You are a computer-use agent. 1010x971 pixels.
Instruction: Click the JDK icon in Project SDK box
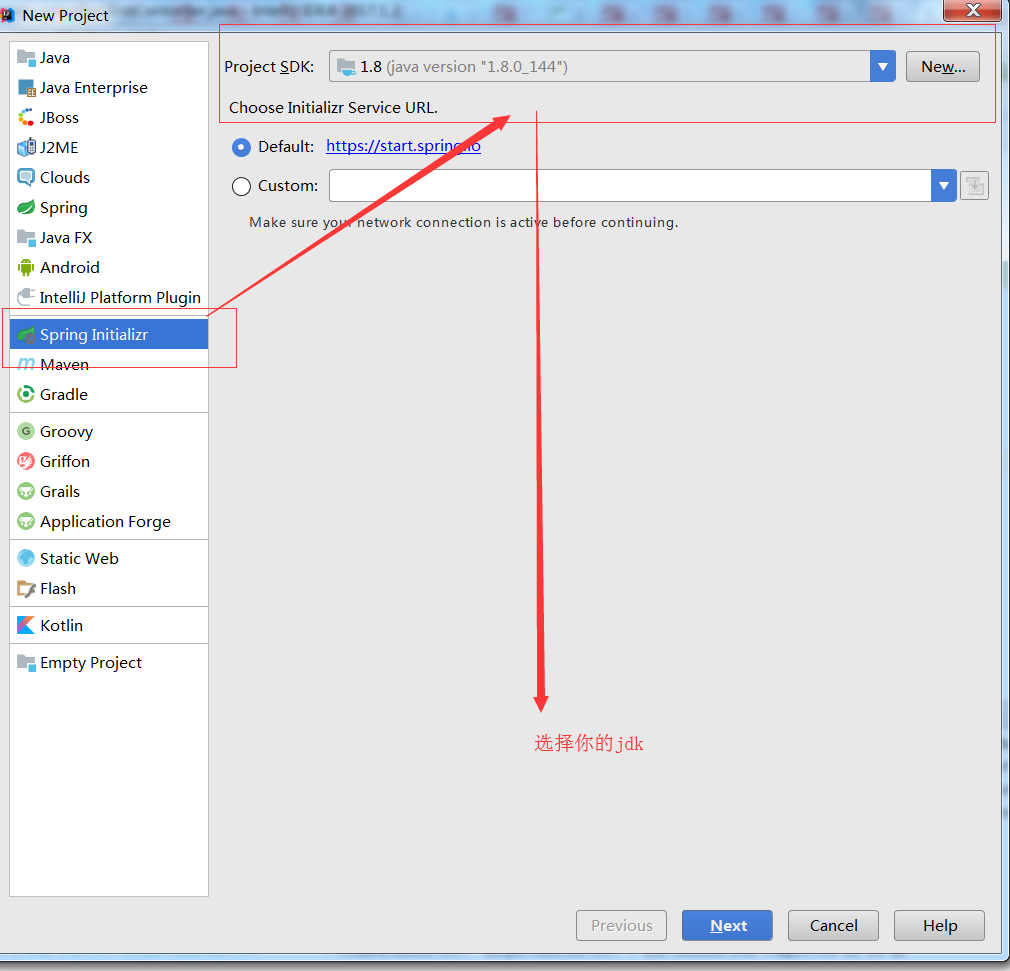[346, 67]
